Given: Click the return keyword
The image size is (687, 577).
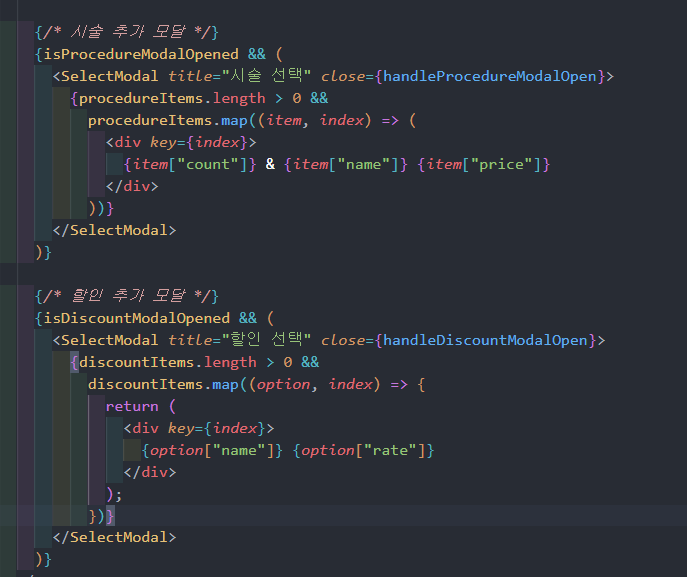Looking at the screenshot, I should [132, 407].
